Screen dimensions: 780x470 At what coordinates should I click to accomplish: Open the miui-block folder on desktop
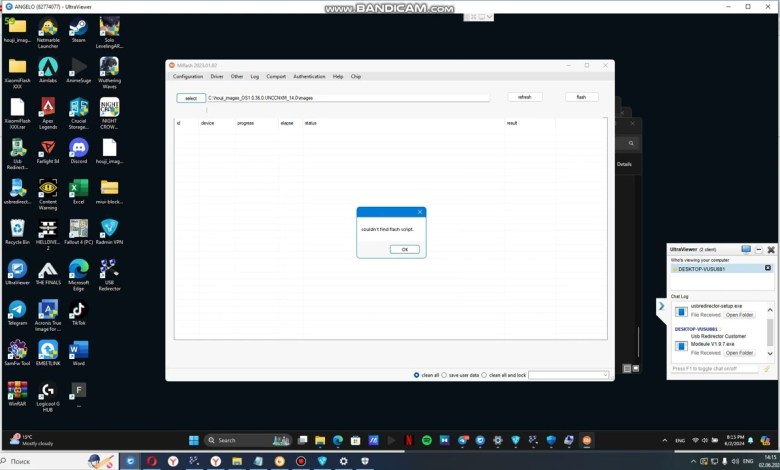[109, 191]
